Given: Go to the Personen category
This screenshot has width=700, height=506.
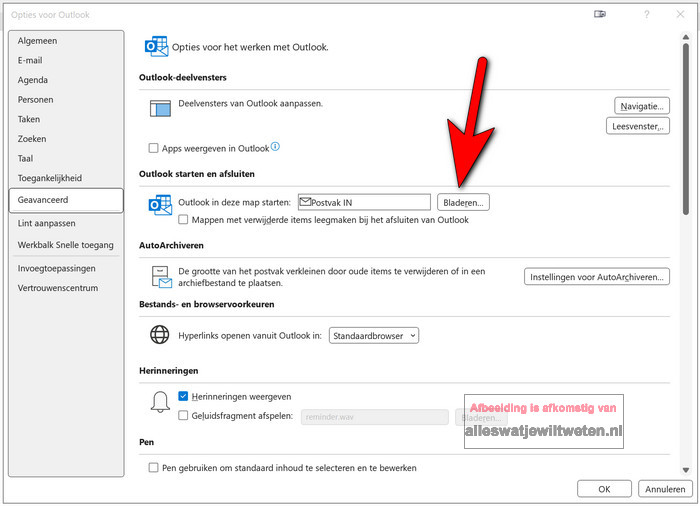Looking at the screenshot, I should (x=66, y=100).
